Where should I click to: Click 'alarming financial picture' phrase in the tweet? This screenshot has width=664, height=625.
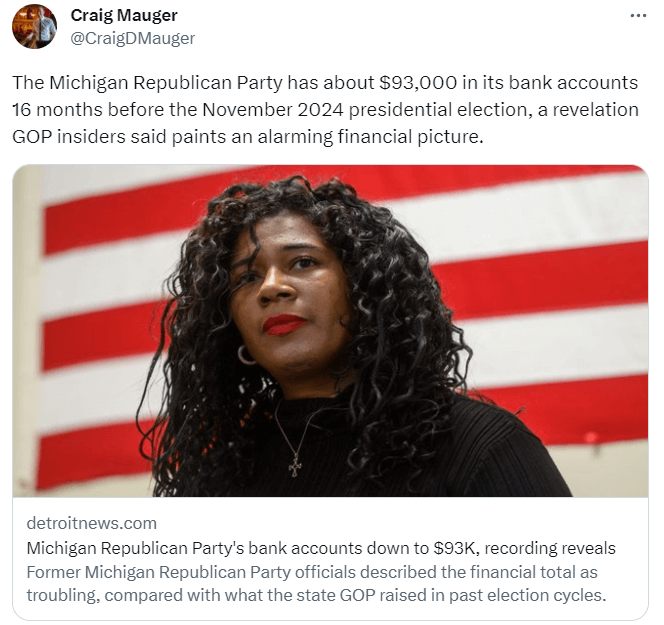tap(370, 137)
